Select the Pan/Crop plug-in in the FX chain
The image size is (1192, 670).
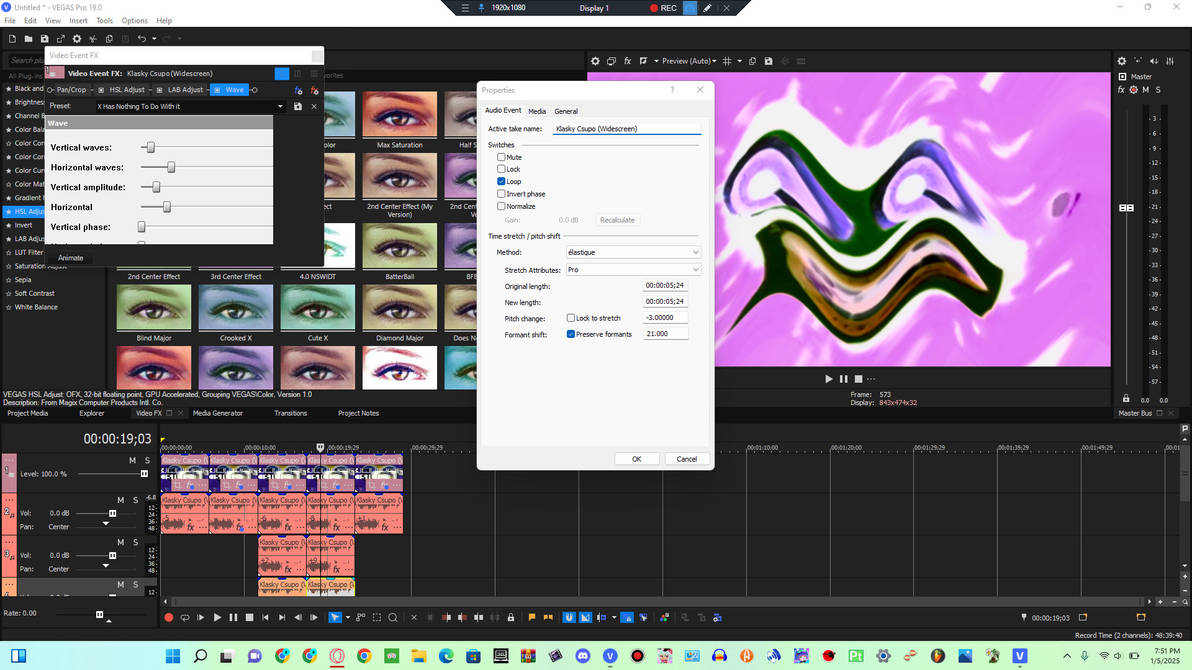tap(71, 90)
